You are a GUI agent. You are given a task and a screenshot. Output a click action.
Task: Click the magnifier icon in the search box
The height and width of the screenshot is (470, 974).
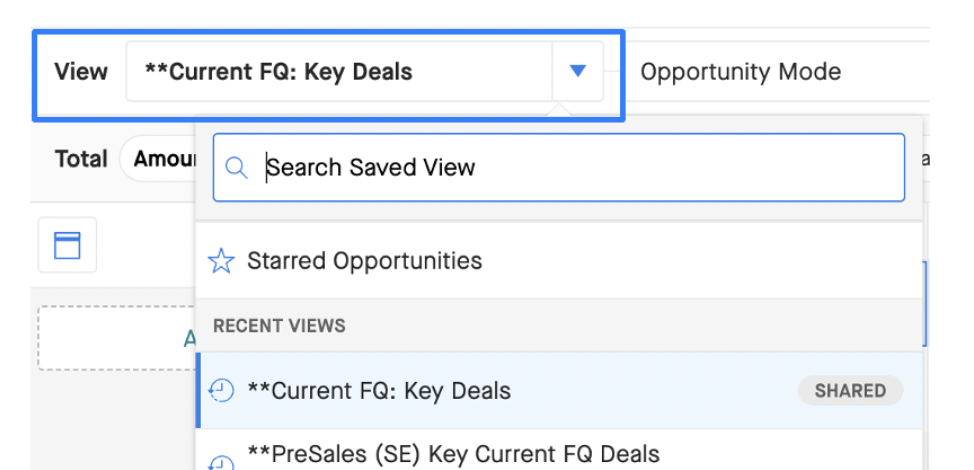coord(237,168)
